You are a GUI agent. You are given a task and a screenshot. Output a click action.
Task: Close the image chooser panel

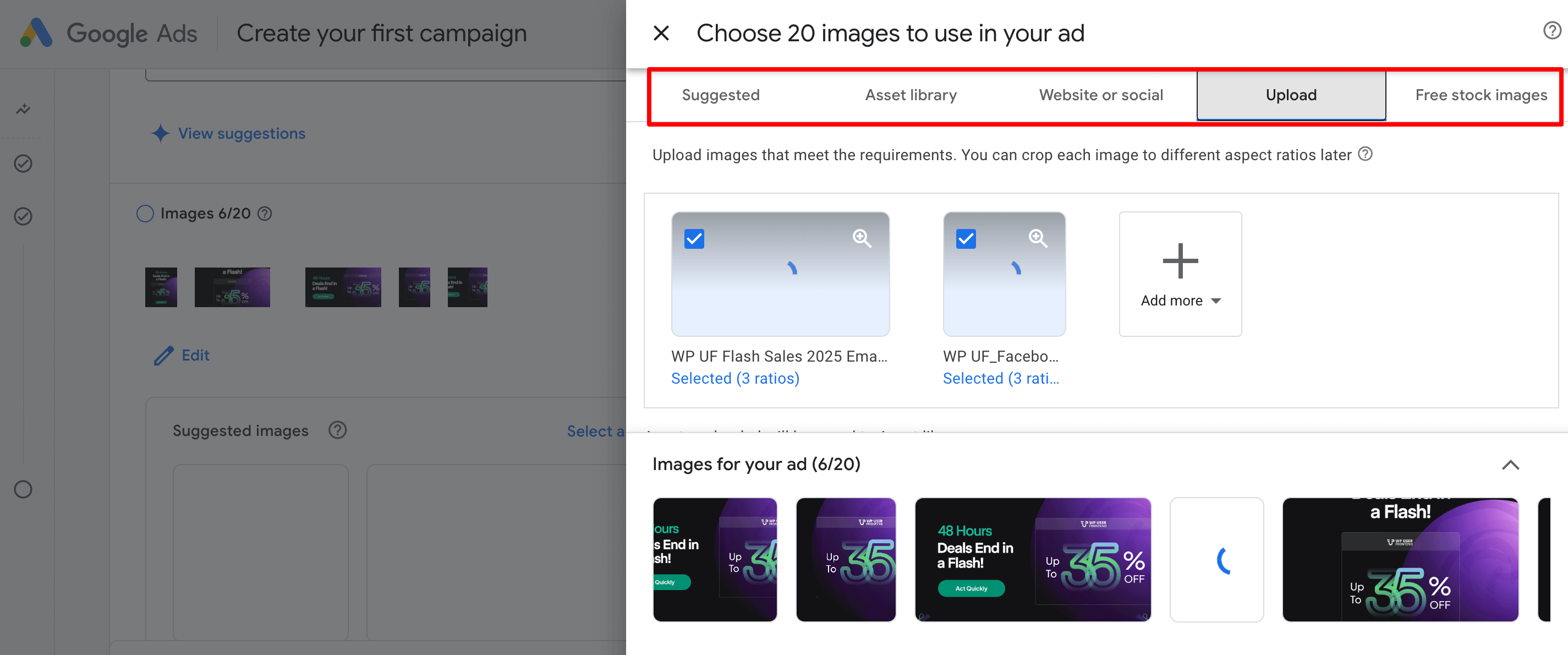click(661, 34)
